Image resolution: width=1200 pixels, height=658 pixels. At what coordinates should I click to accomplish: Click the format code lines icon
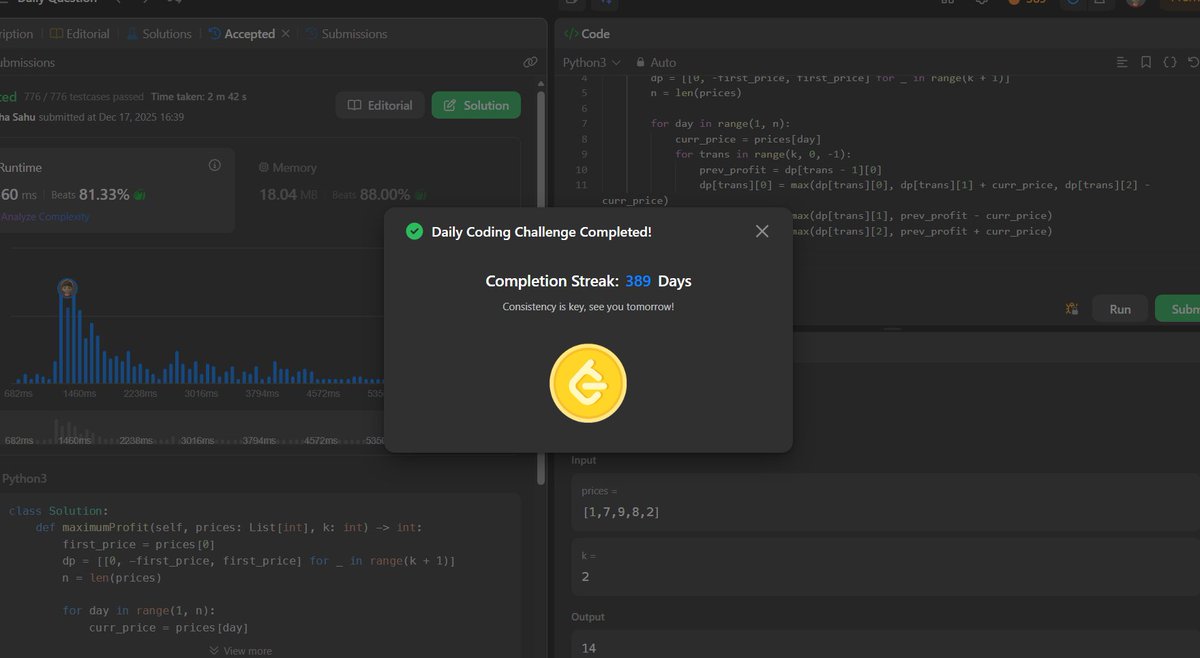1122,62
